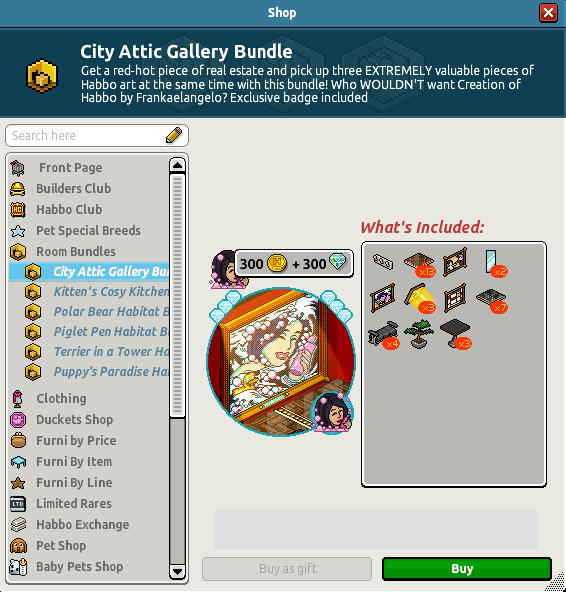Screen dimensions: 566x592
Task: Collapse the Room Bundles category
Action: tap(76, 251)
